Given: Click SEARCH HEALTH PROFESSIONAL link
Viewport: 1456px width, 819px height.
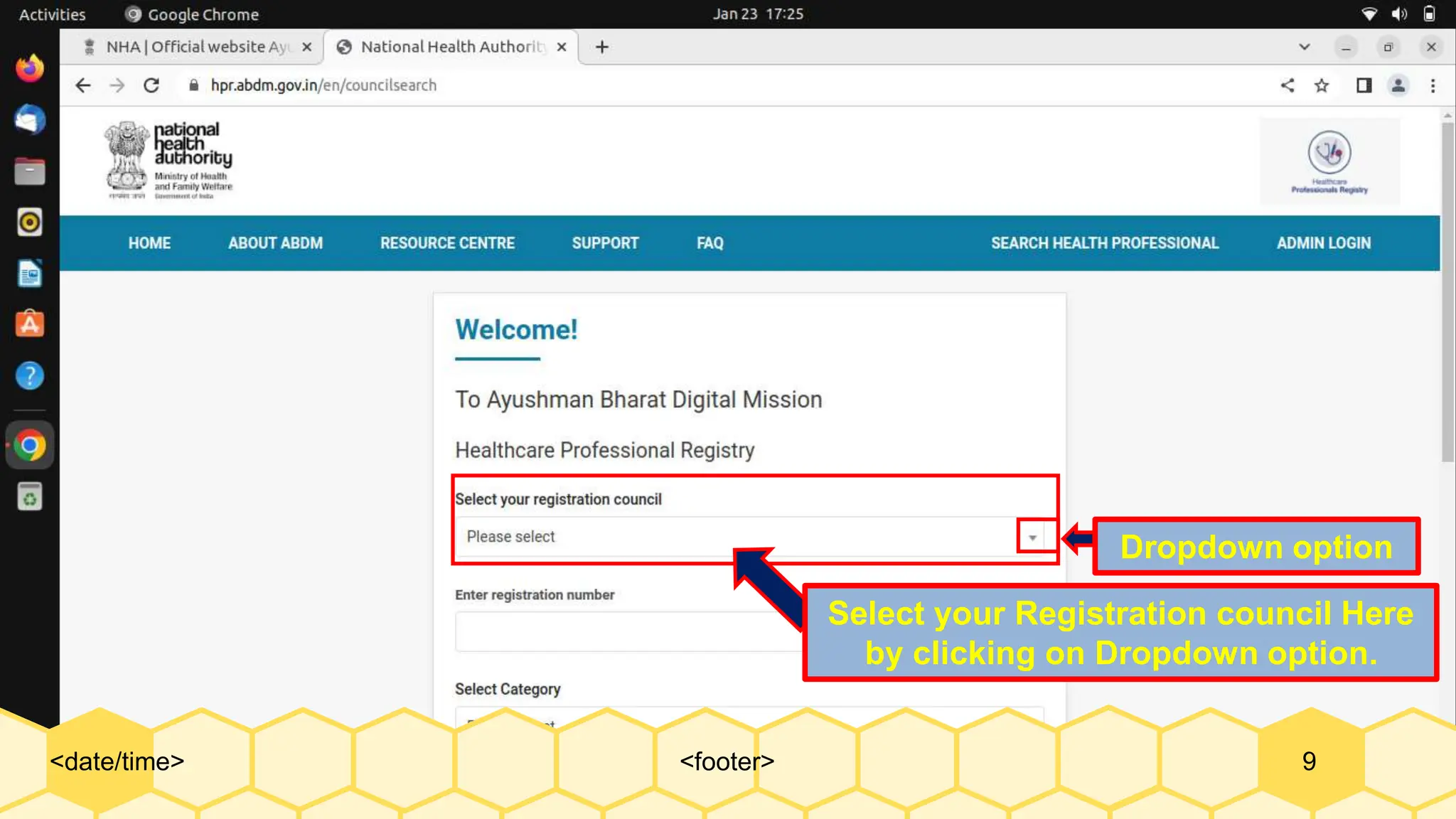Looking at the screenshot, I should tap(1105, 243).
